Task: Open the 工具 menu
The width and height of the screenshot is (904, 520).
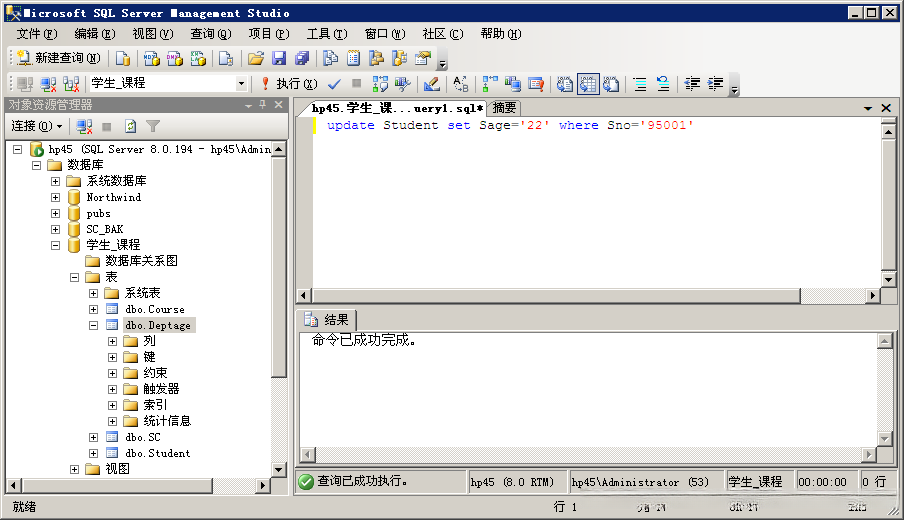Action: [327, 34]
